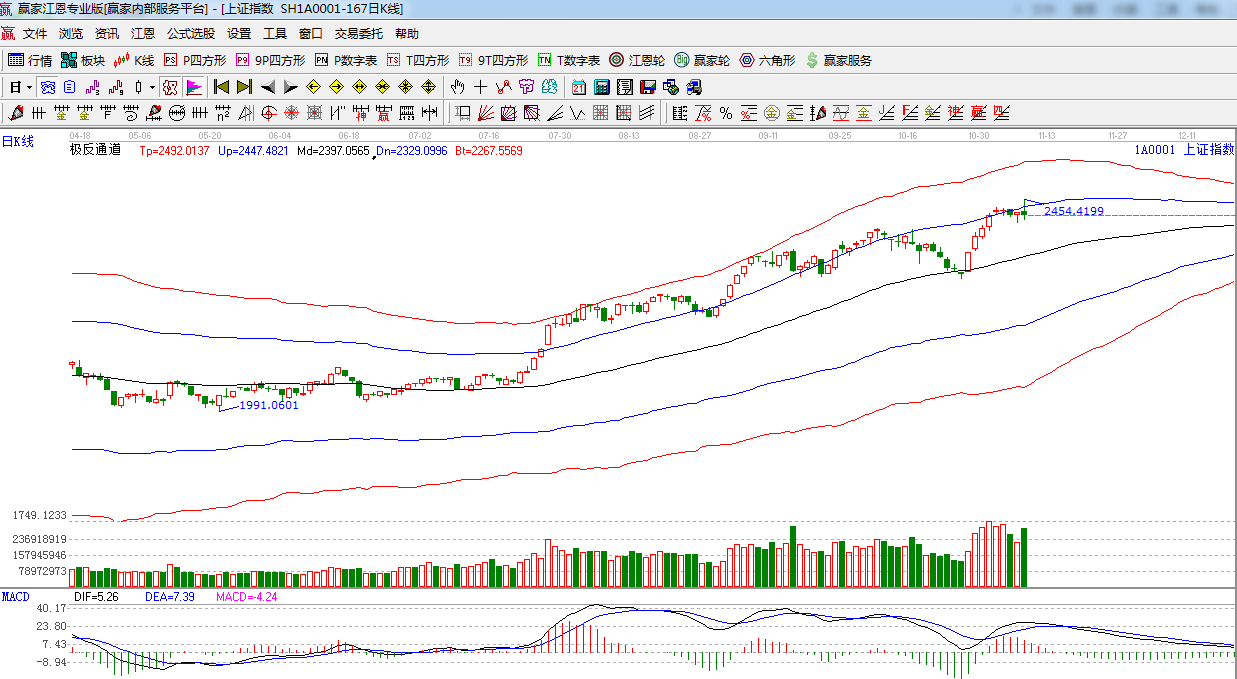Image resolution: width=1237 pixels, height=679 pixels.
Task: Select the crosshair cursor tool
Action: coord(481,87)
